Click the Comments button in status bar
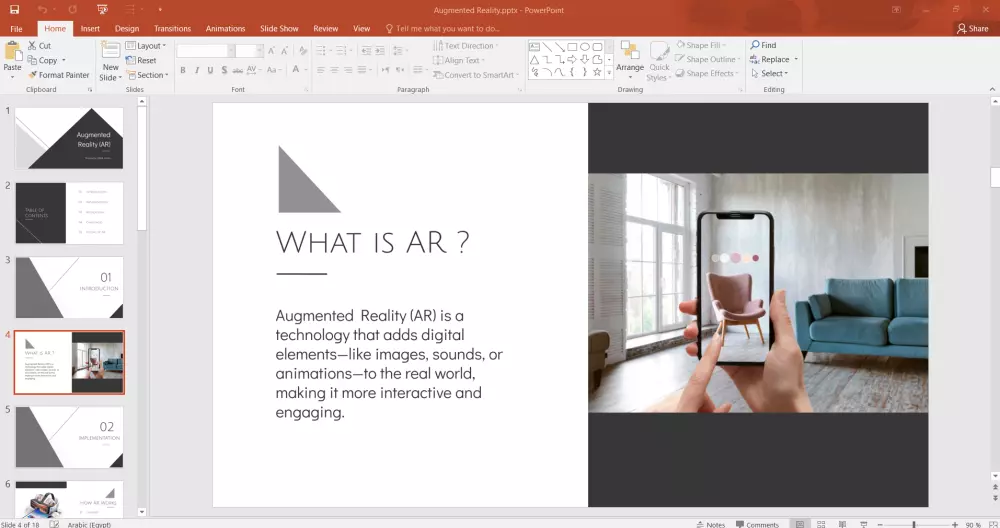This screenshot has height=528, width=1000. point(757,524)
